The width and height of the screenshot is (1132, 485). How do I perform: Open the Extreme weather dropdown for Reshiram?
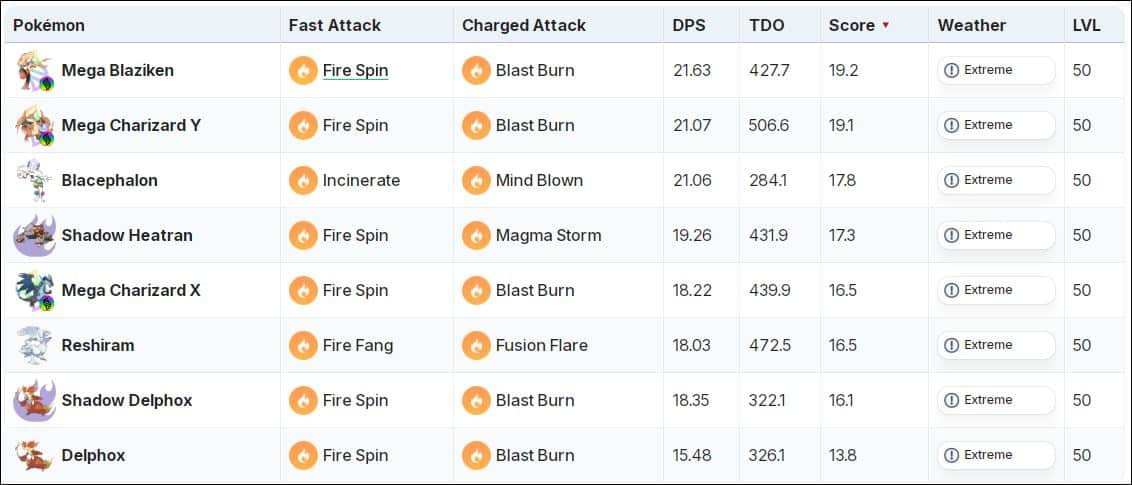coord(996,346)
